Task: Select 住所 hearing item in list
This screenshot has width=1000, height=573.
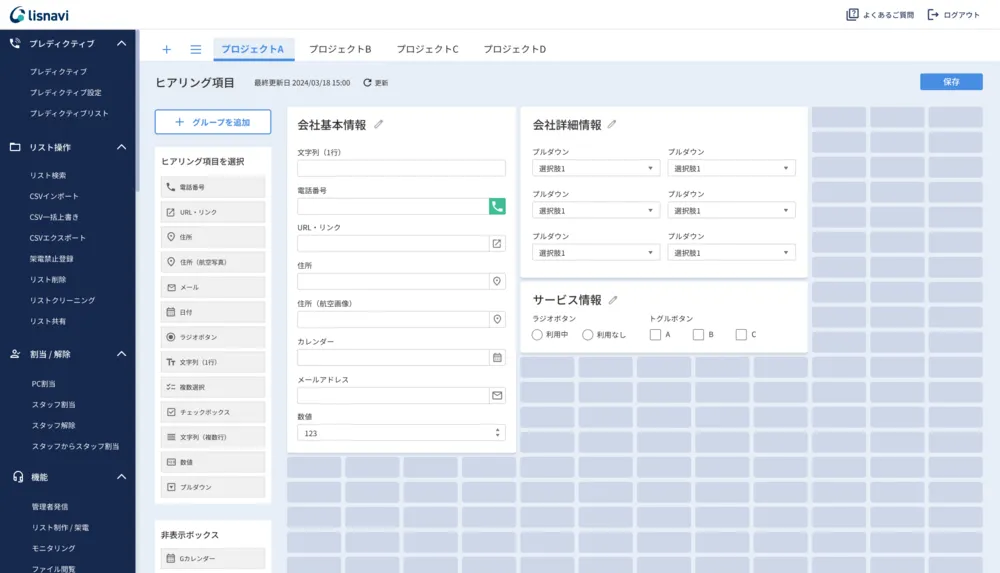Action: coord(213,237)
